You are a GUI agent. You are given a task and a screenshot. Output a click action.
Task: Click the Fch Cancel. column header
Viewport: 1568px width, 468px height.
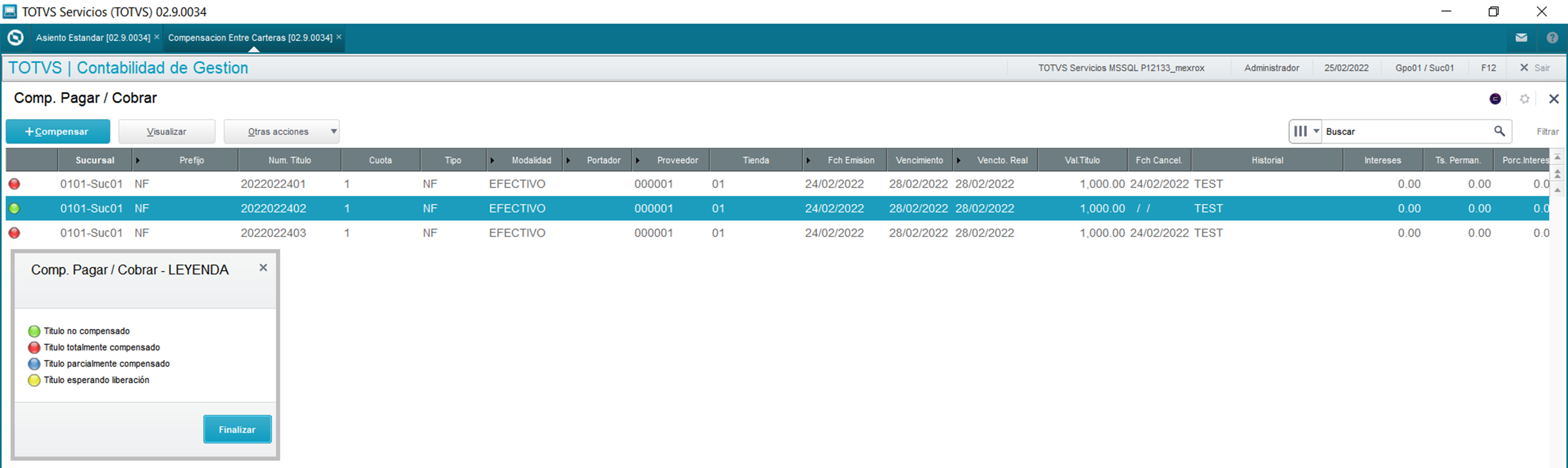1159,160
